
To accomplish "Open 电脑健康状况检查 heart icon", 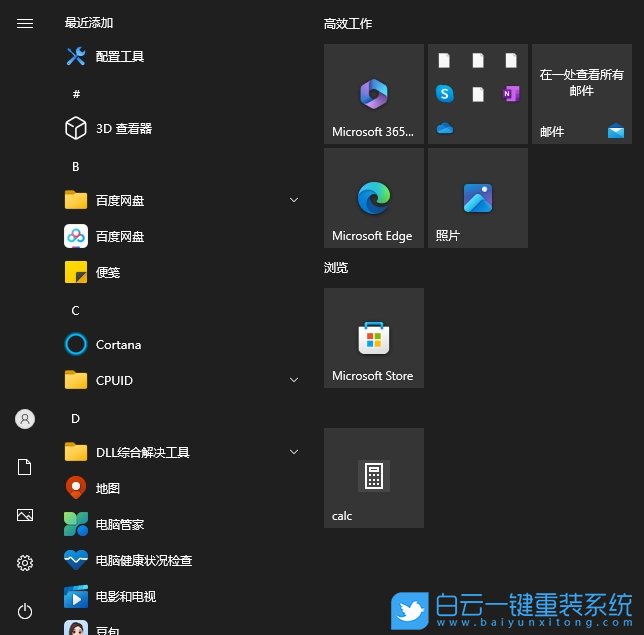I will pyautogui.click(x=76, y=560).
